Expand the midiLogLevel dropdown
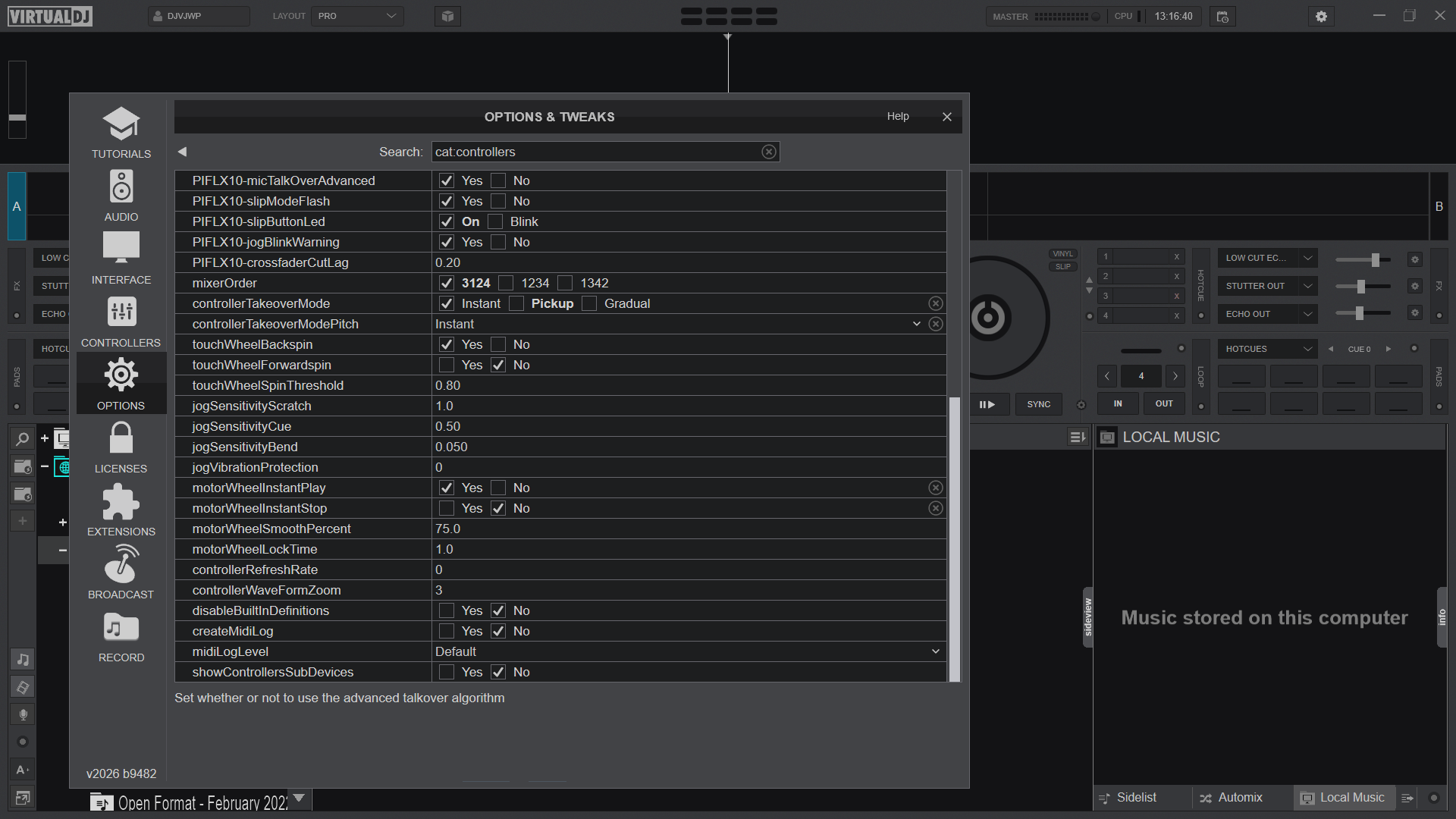 coord(936,651)
